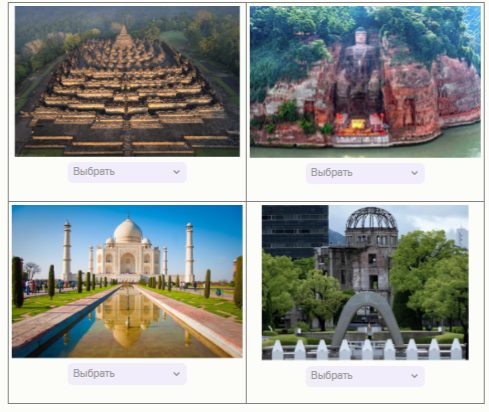Viewport: 489px width, 412px height.
Task: Click the chevron arrow below the giant Buddha image
Action: point(414,173)
